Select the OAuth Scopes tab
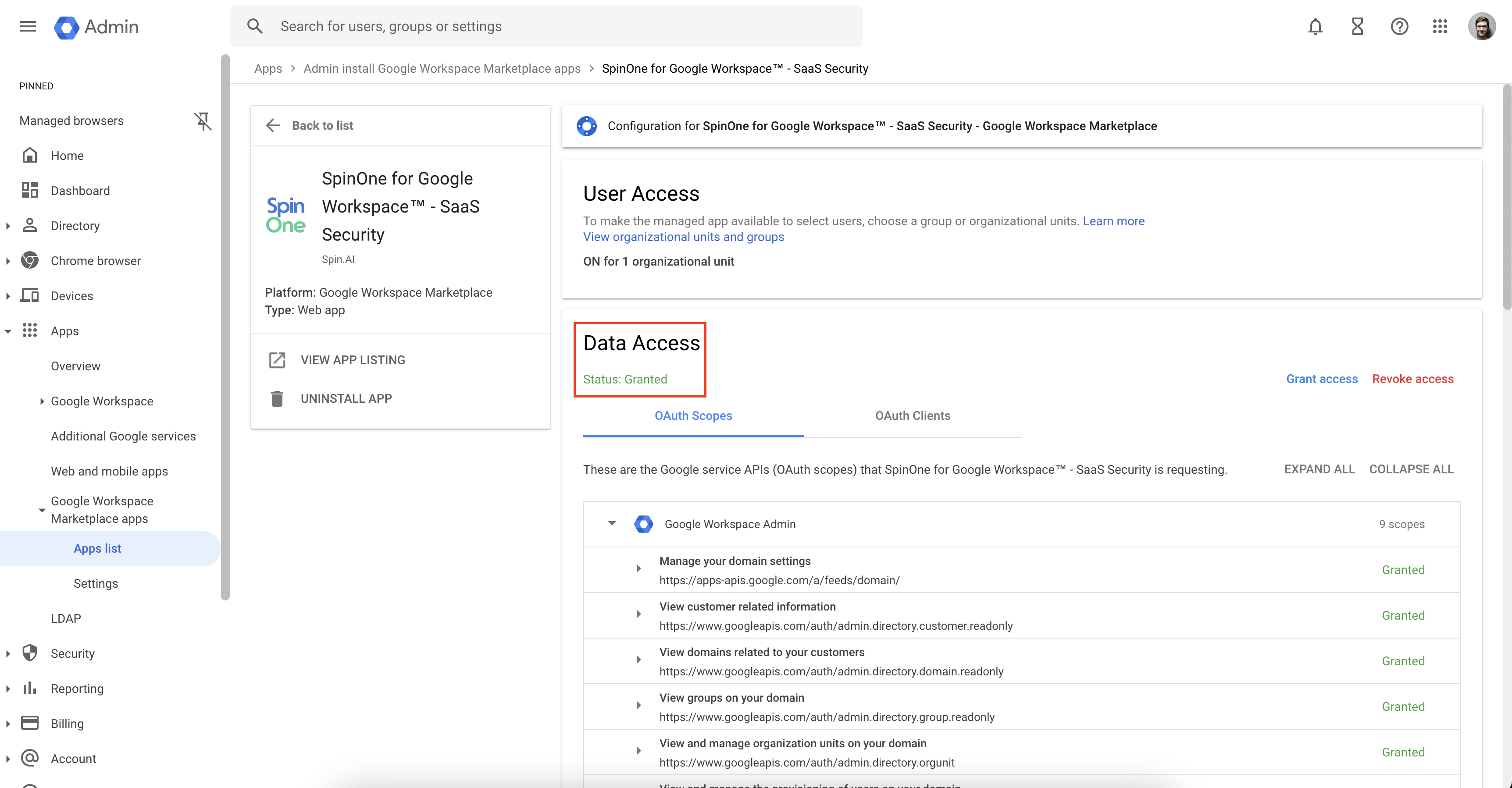Screen dimensions: 1512x788 [x=693, y=416]
